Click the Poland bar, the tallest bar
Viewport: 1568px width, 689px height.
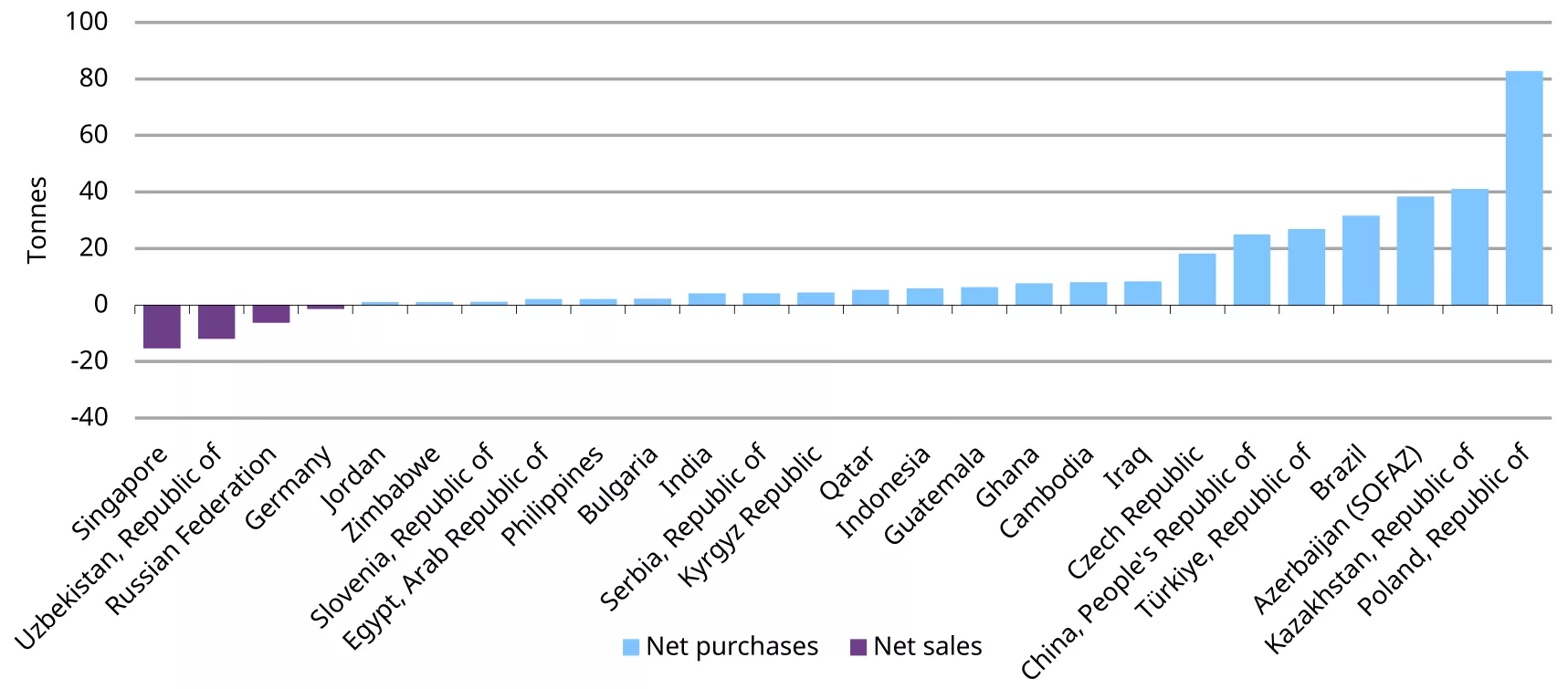(1523, 188)
